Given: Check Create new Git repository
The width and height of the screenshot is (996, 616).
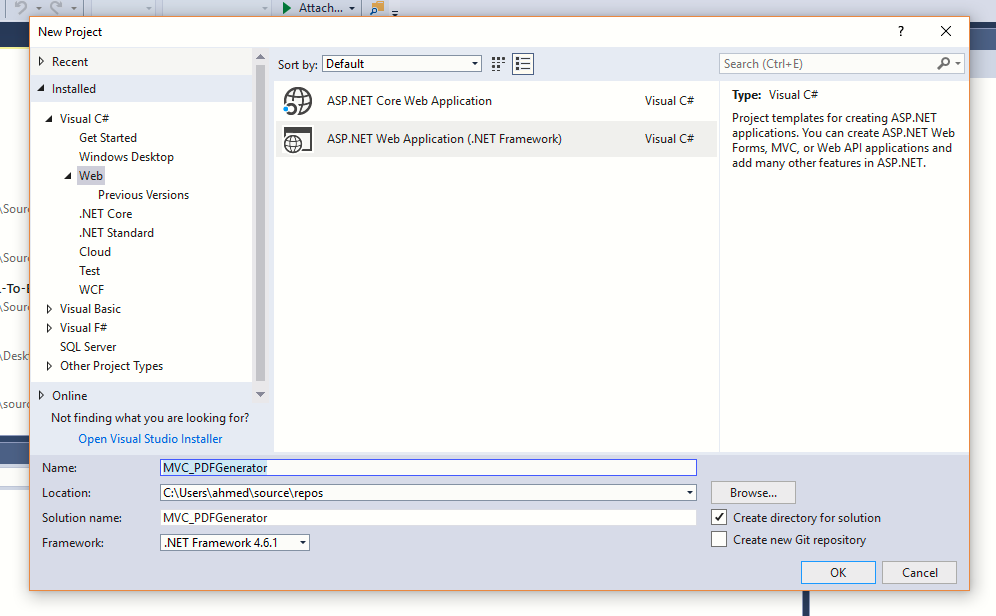Looking at the screenshot, I should pos(718,540).
